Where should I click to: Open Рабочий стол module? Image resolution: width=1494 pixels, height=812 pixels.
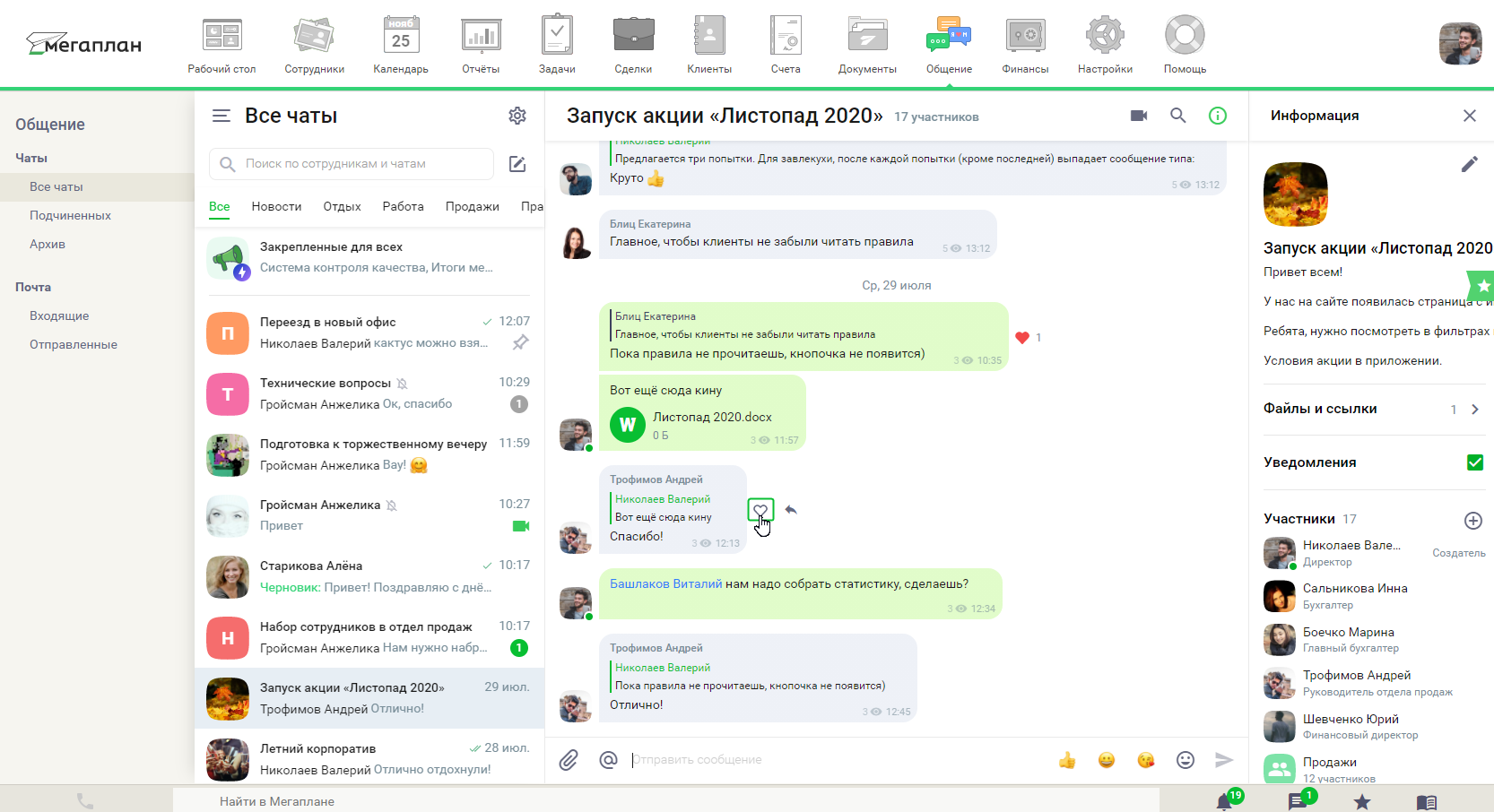tap(221, 45)
